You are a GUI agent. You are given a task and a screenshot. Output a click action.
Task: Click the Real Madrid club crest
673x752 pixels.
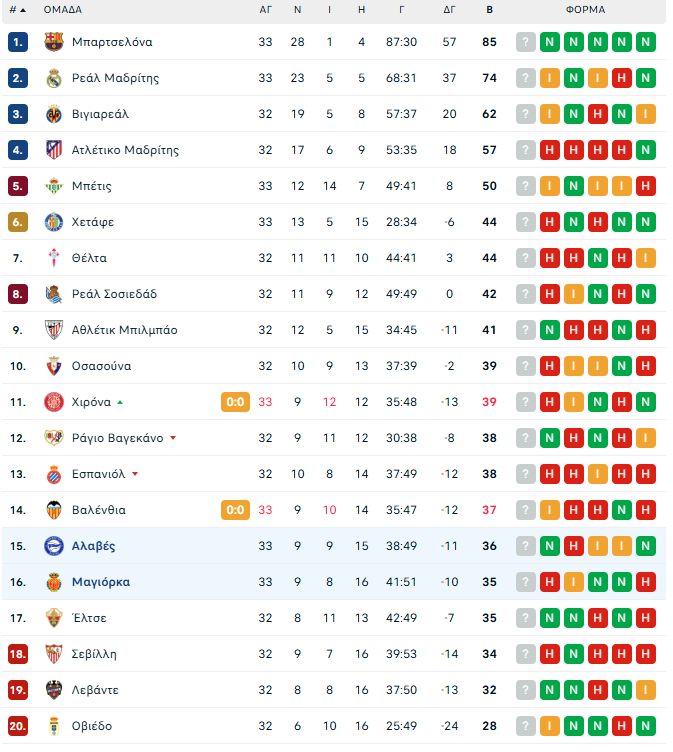pos(54,78)
